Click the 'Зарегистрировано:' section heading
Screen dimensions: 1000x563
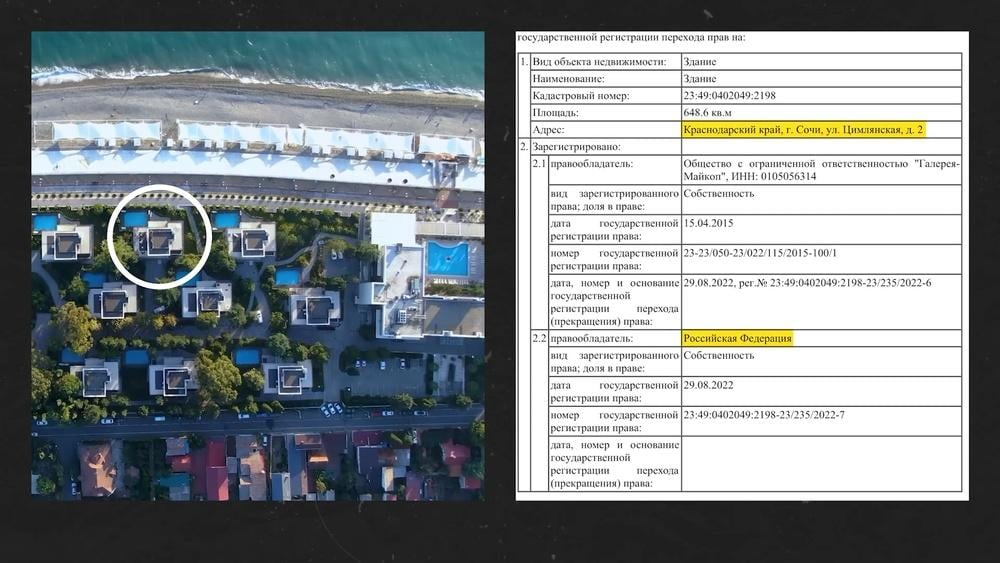576,146
